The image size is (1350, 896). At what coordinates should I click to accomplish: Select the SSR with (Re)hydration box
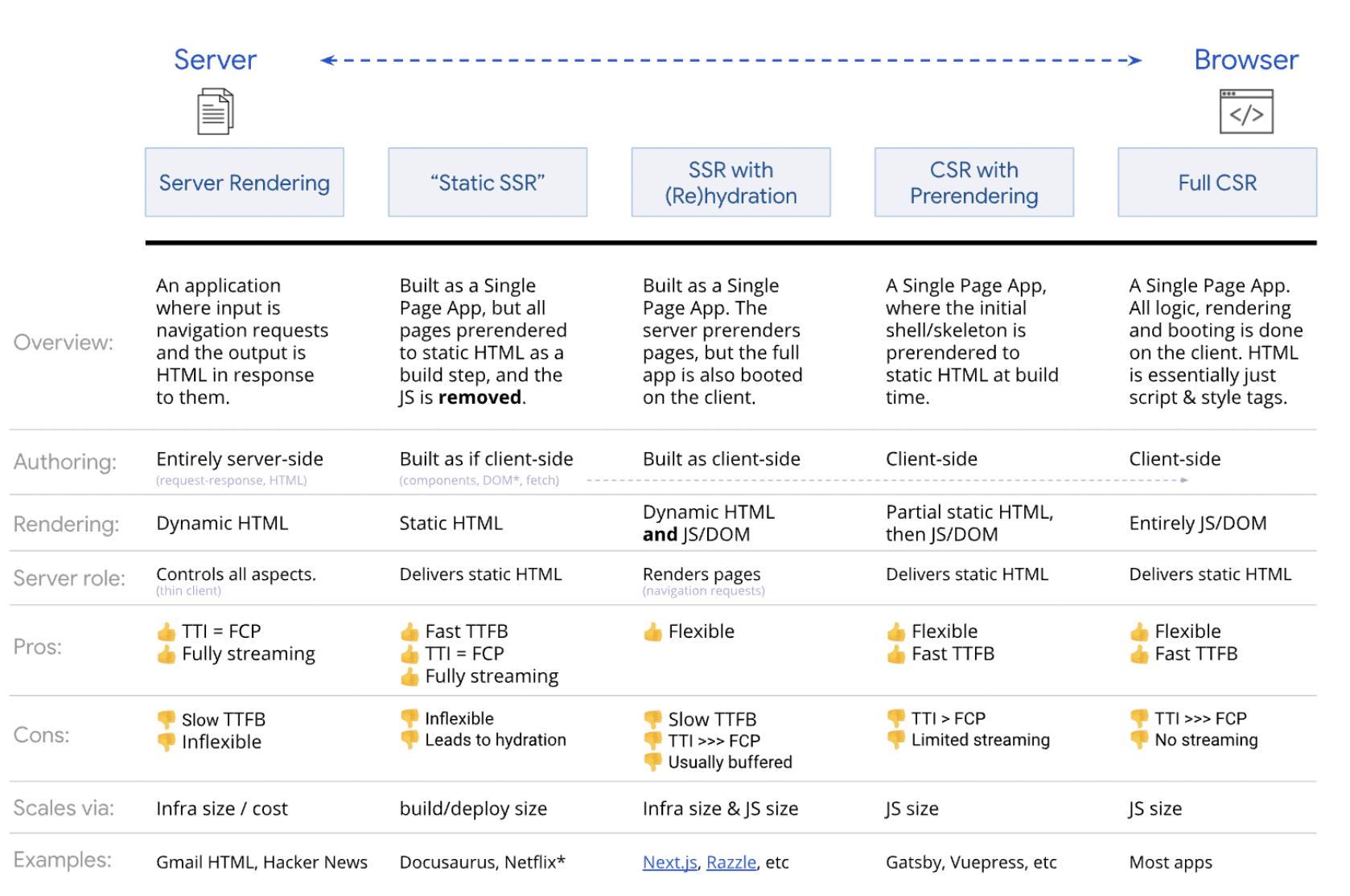(x=731, y=183)
